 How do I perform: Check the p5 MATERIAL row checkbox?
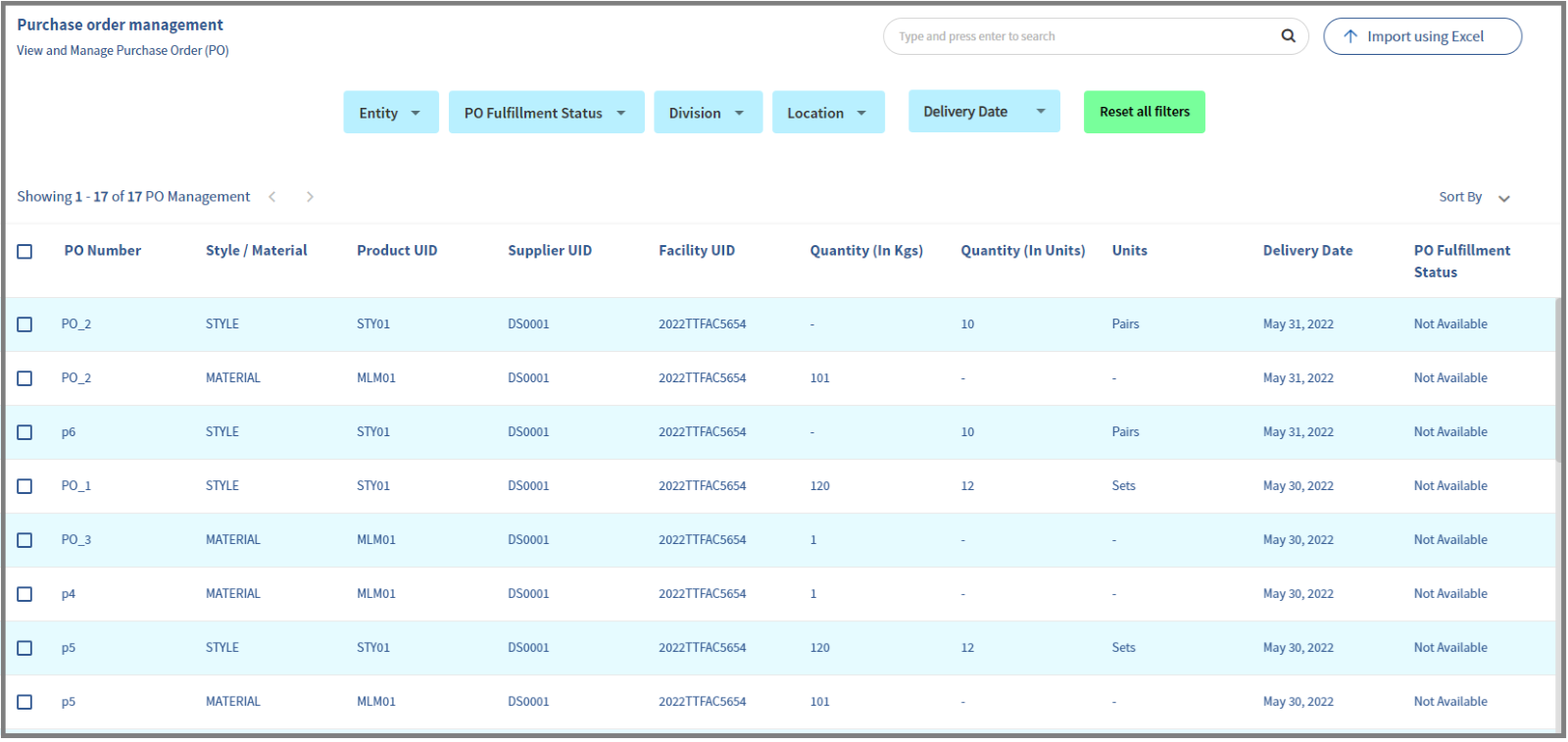[24, 702]
